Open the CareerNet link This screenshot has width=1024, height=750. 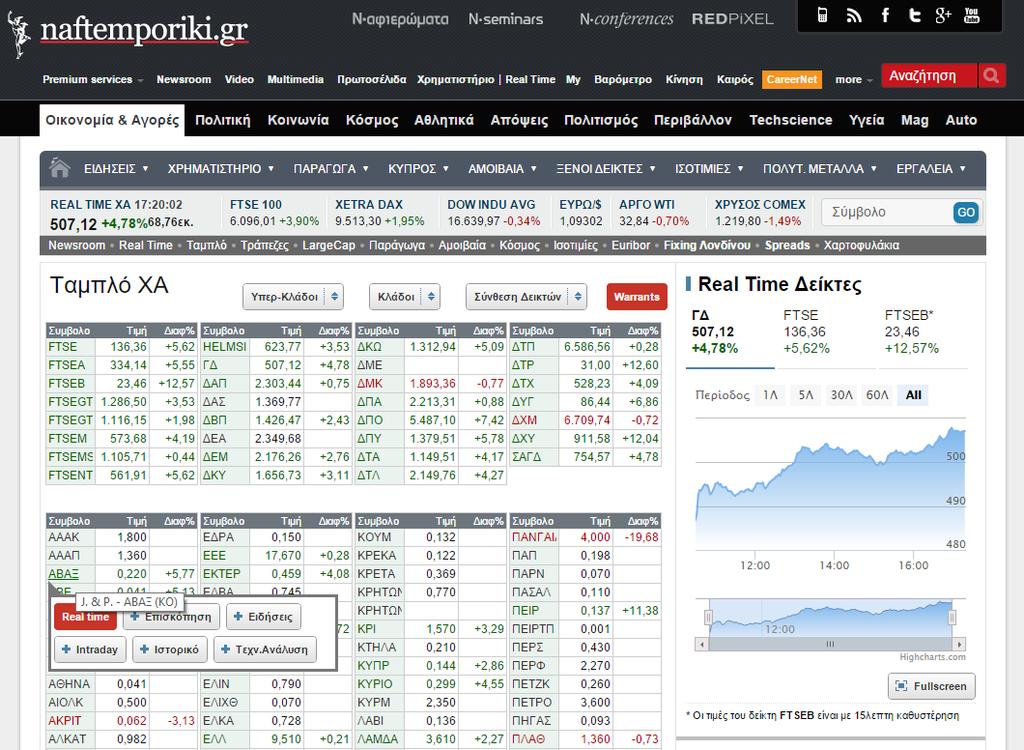coord(792,79)
